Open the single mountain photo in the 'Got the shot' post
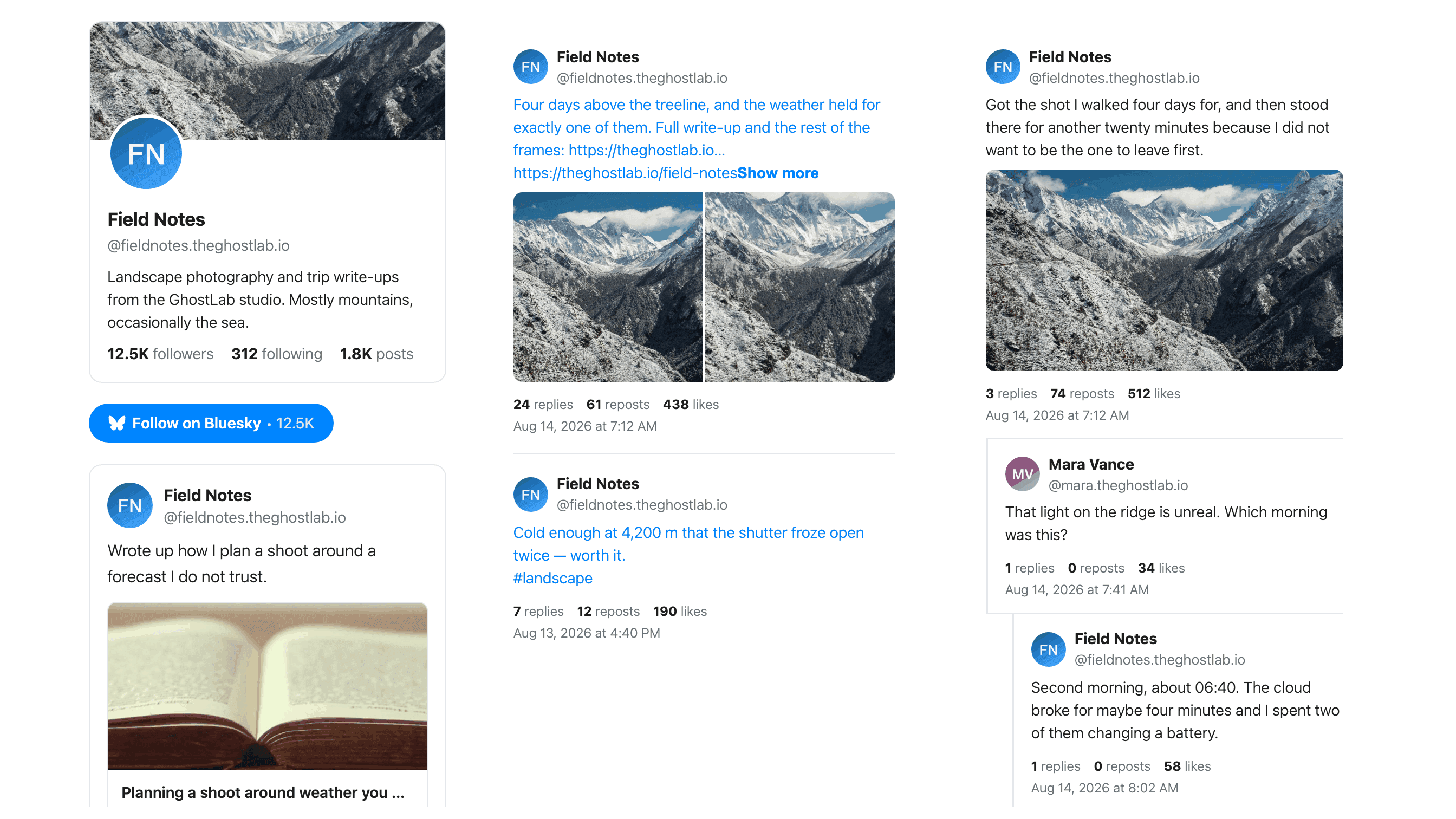The image size is (1456, 819). tap(1165, 270)
